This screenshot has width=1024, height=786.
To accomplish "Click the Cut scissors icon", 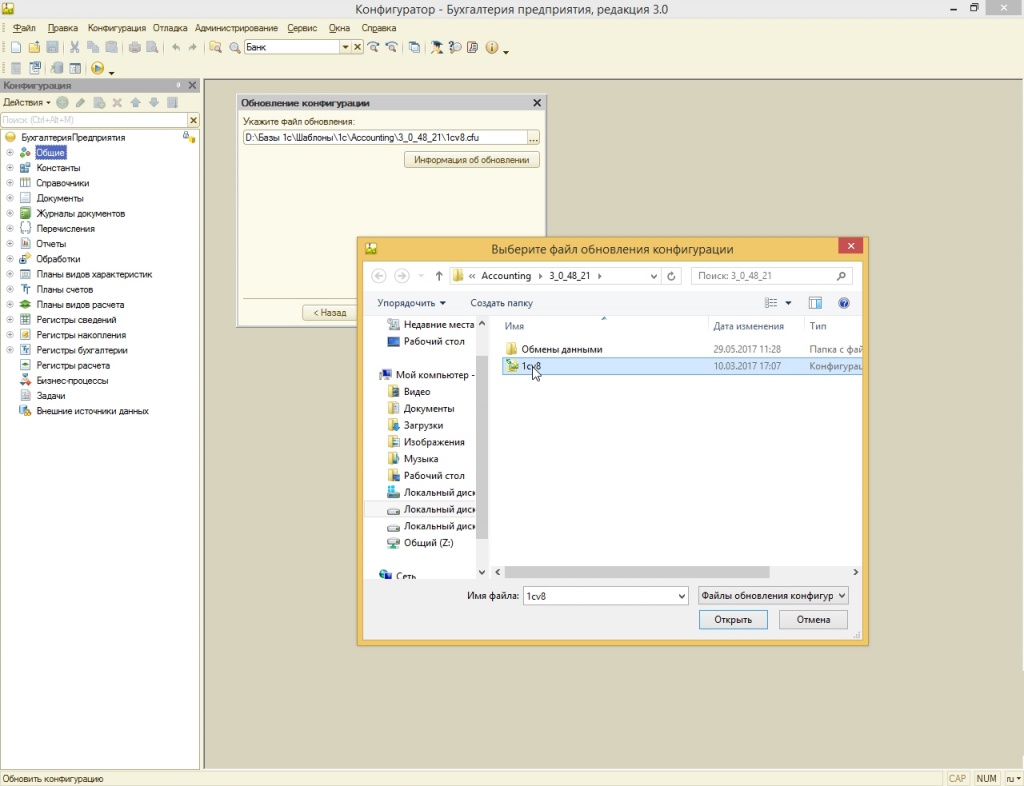I will click(74, 47).
